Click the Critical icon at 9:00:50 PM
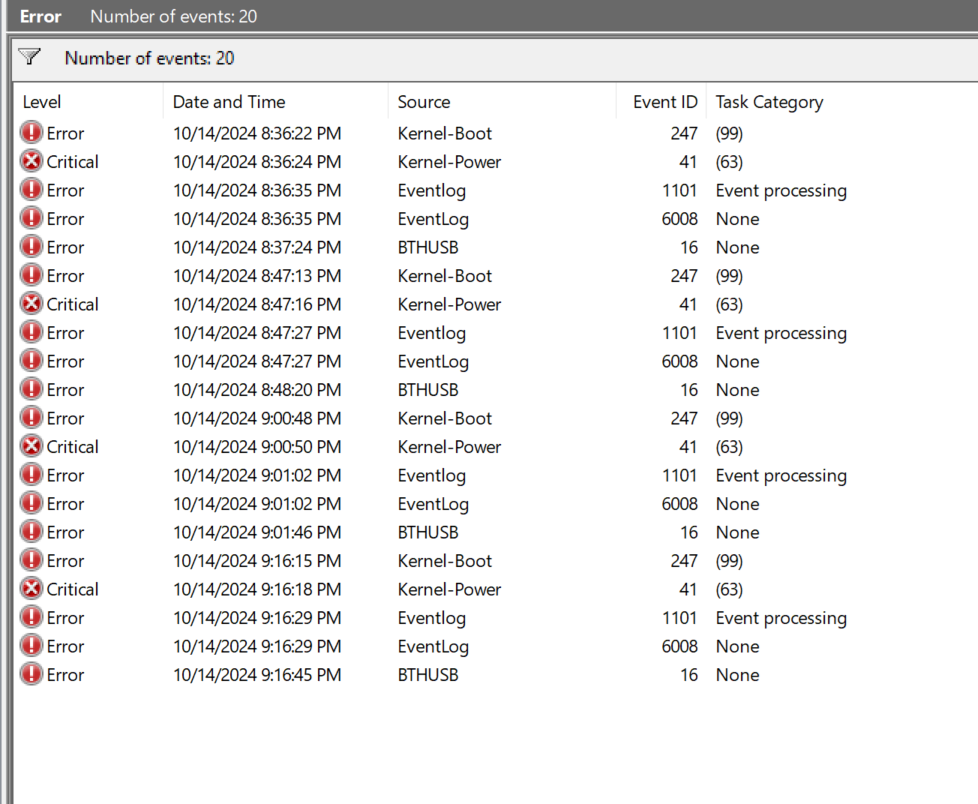978x804 pixels. (x=31, y=447)
